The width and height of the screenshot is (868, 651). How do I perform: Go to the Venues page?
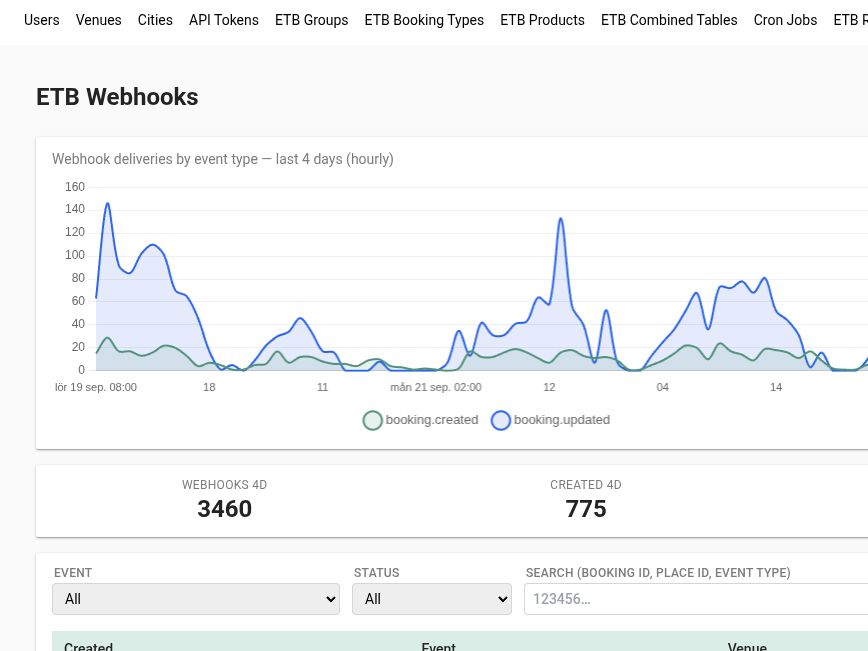[x=99, y=20]
